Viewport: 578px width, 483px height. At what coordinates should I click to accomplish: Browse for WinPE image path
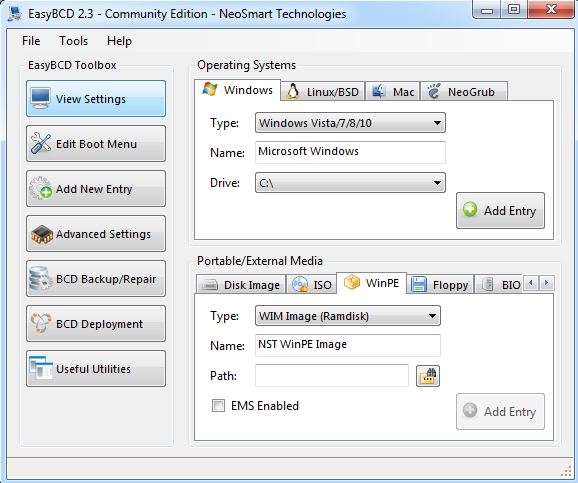point(428,376)
